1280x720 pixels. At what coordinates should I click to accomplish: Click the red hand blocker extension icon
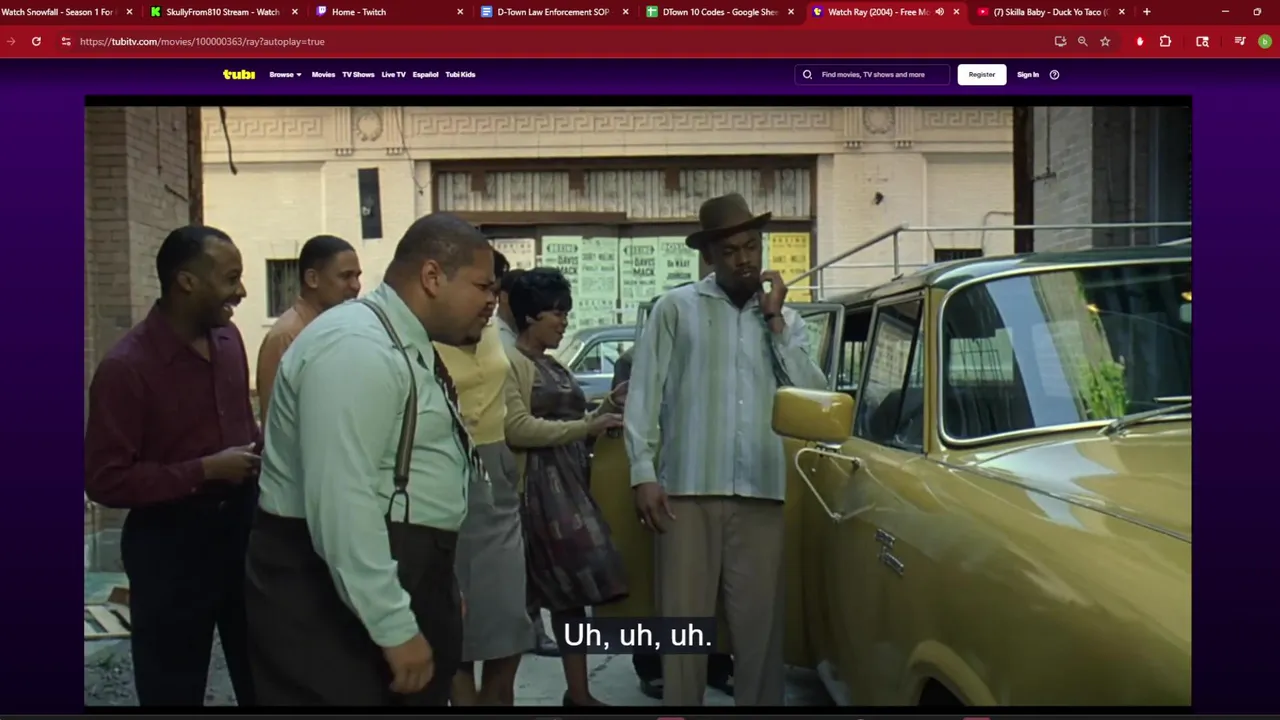(x=1140, y=41)
